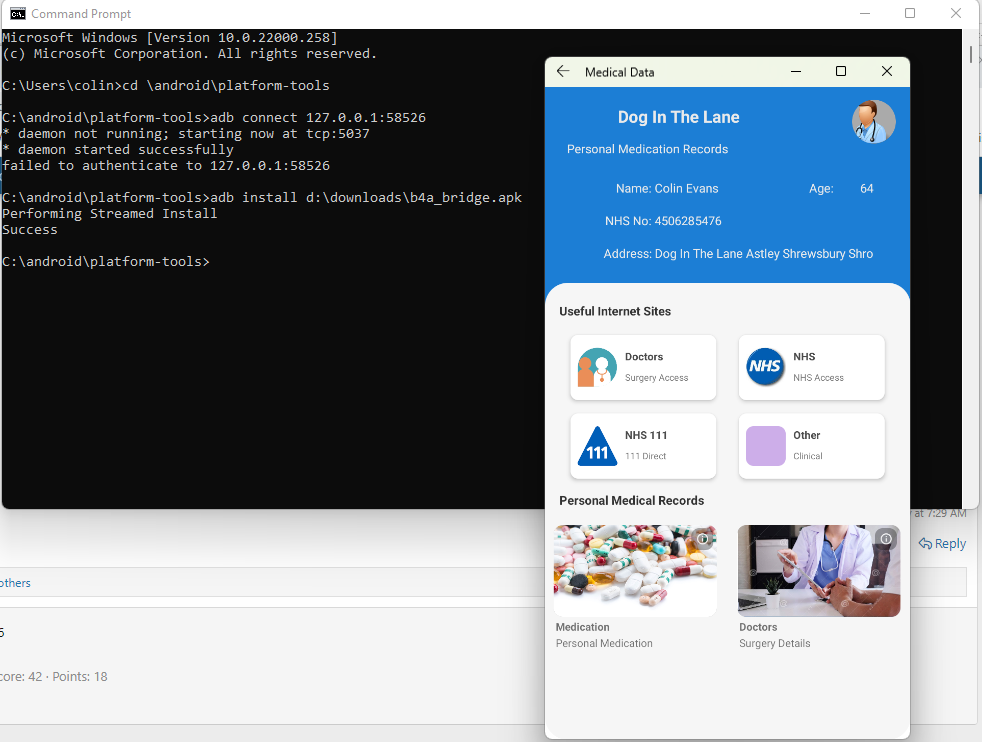Click the 'adb connect 127.0.0.1:58526' line
Screen dimensions: 982x742
[x=214, y=117]
